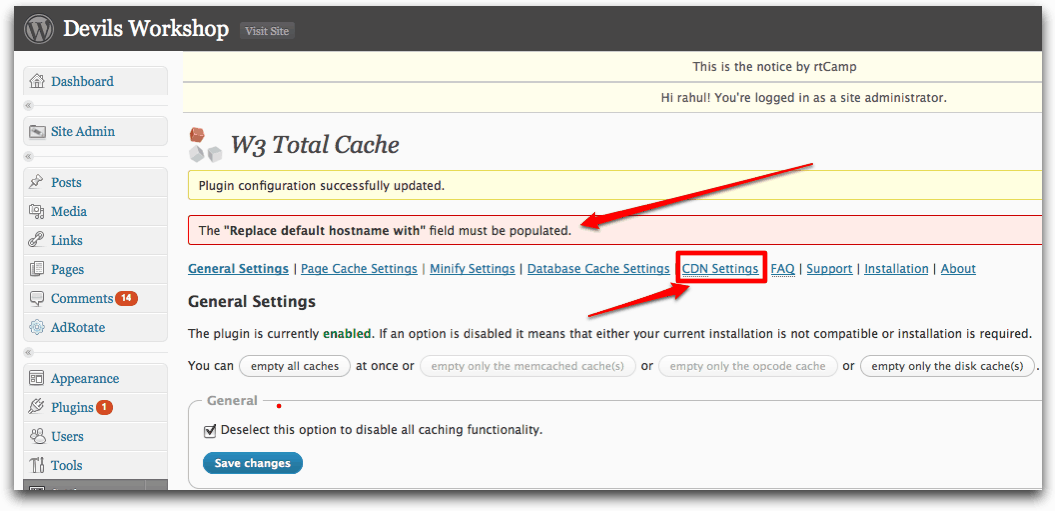Screen dimensions: 1055x511
Task: Click the Plugins update badge showing 1
Action: coord(104,407)
